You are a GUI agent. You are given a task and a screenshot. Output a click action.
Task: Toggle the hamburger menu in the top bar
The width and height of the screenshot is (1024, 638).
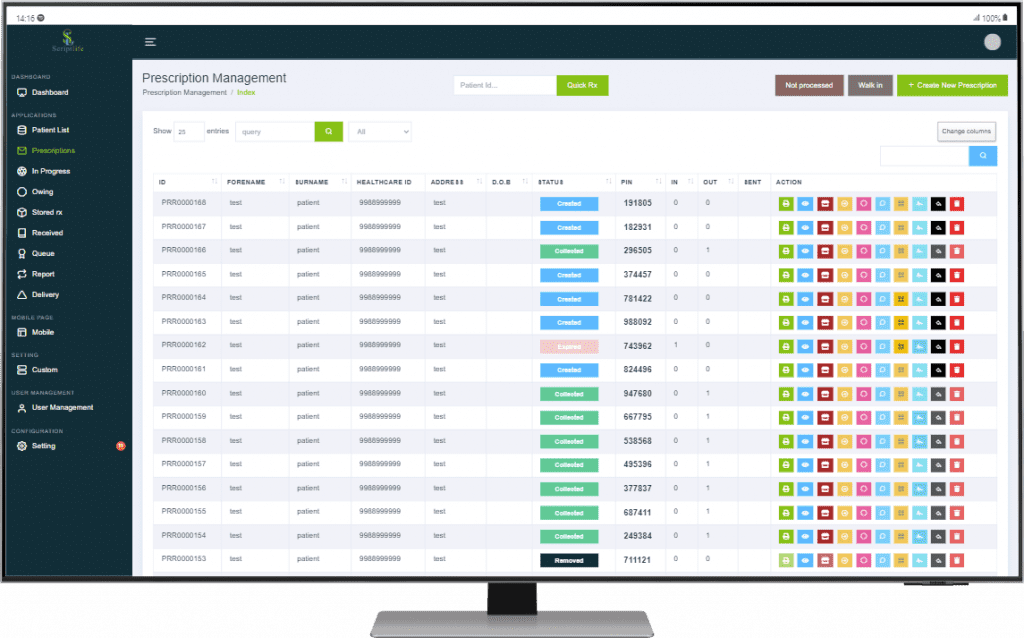tap(150, 42)
